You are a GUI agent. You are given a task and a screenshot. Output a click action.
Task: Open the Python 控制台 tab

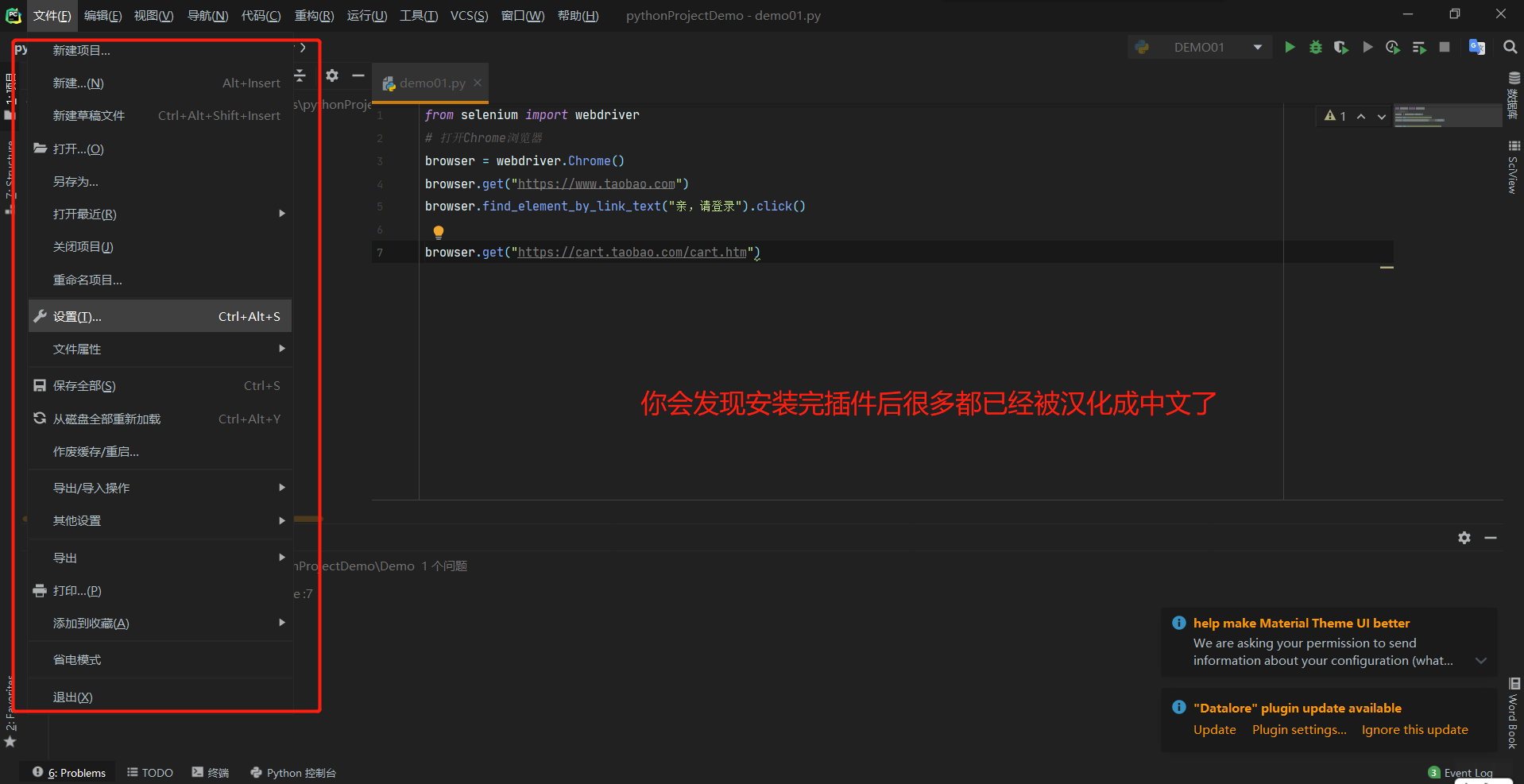293,772
